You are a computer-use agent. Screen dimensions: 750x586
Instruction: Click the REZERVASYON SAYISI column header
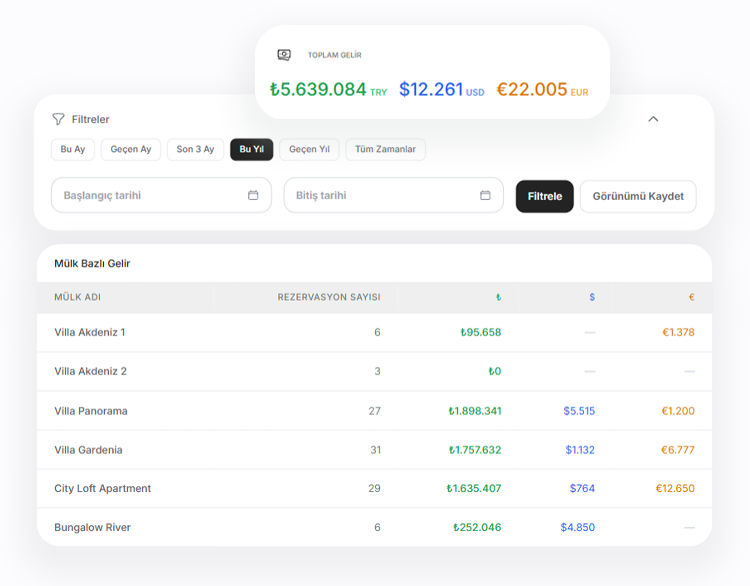[x=329, y=297]
